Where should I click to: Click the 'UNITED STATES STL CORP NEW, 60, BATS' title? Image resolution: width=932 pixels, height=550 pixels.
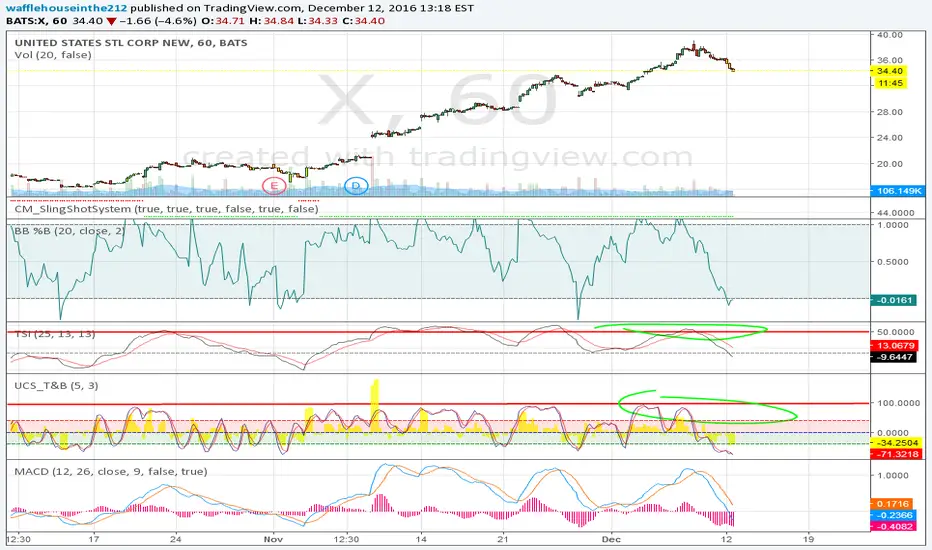pyautogui.click(x=131, y=43)
